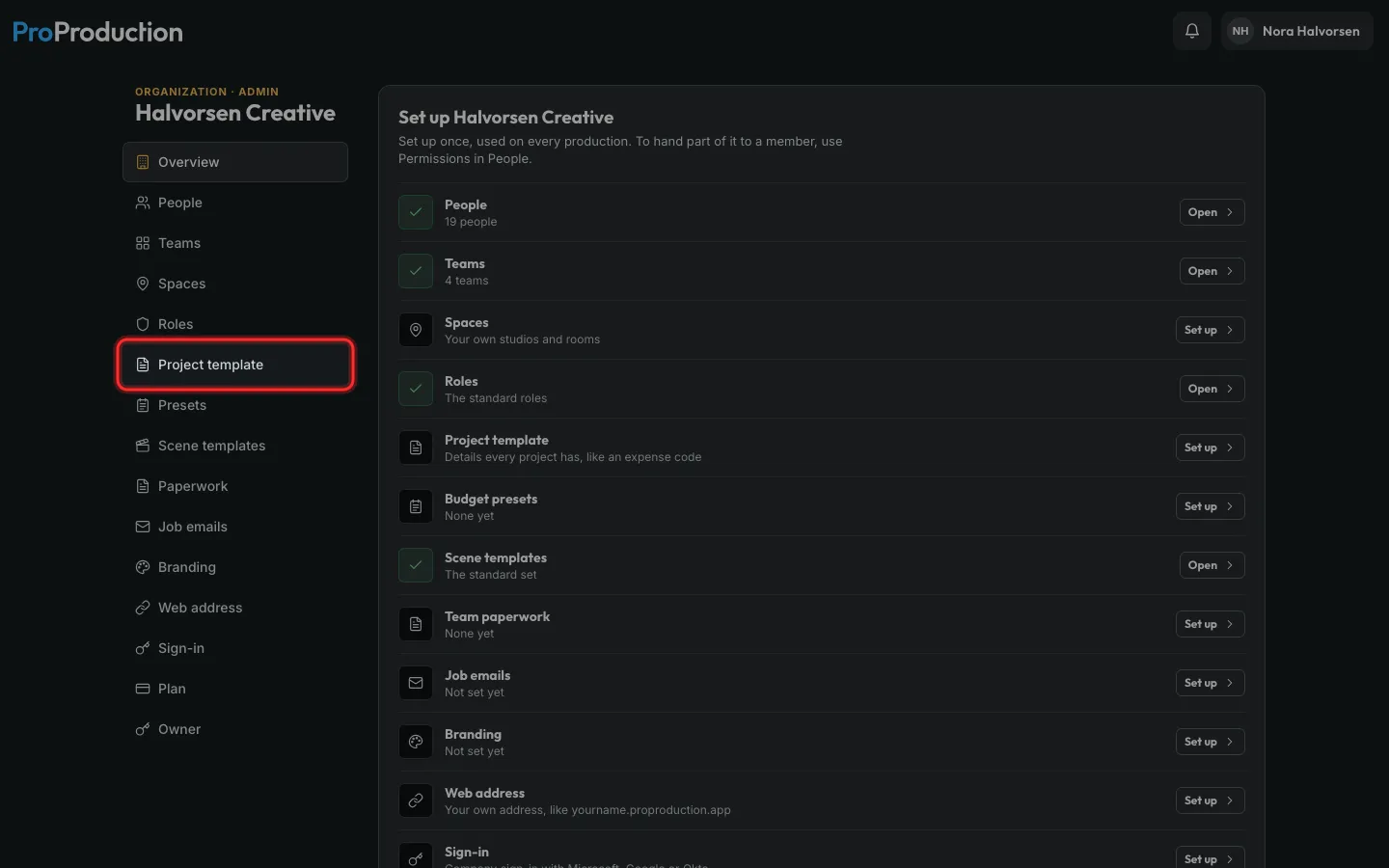Click Open button for the Roles row

click(1212, 389)
